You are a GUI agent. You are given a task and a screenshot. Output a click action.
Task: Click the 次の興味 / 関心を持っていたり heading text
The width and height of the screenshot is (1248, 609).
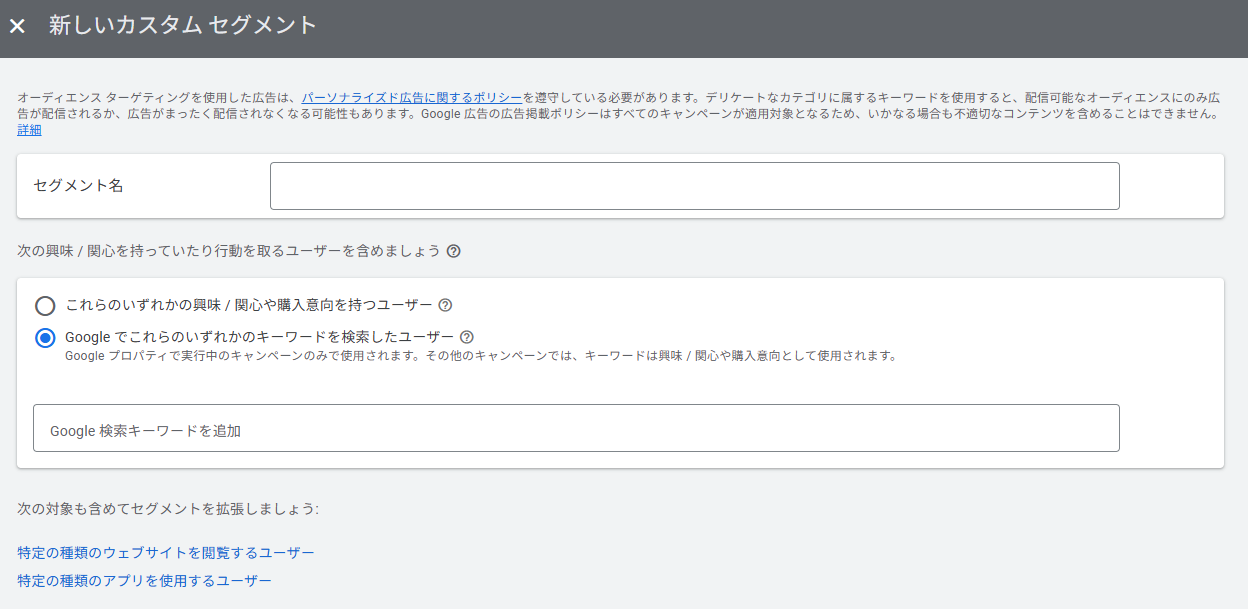[x=228, y=251]
